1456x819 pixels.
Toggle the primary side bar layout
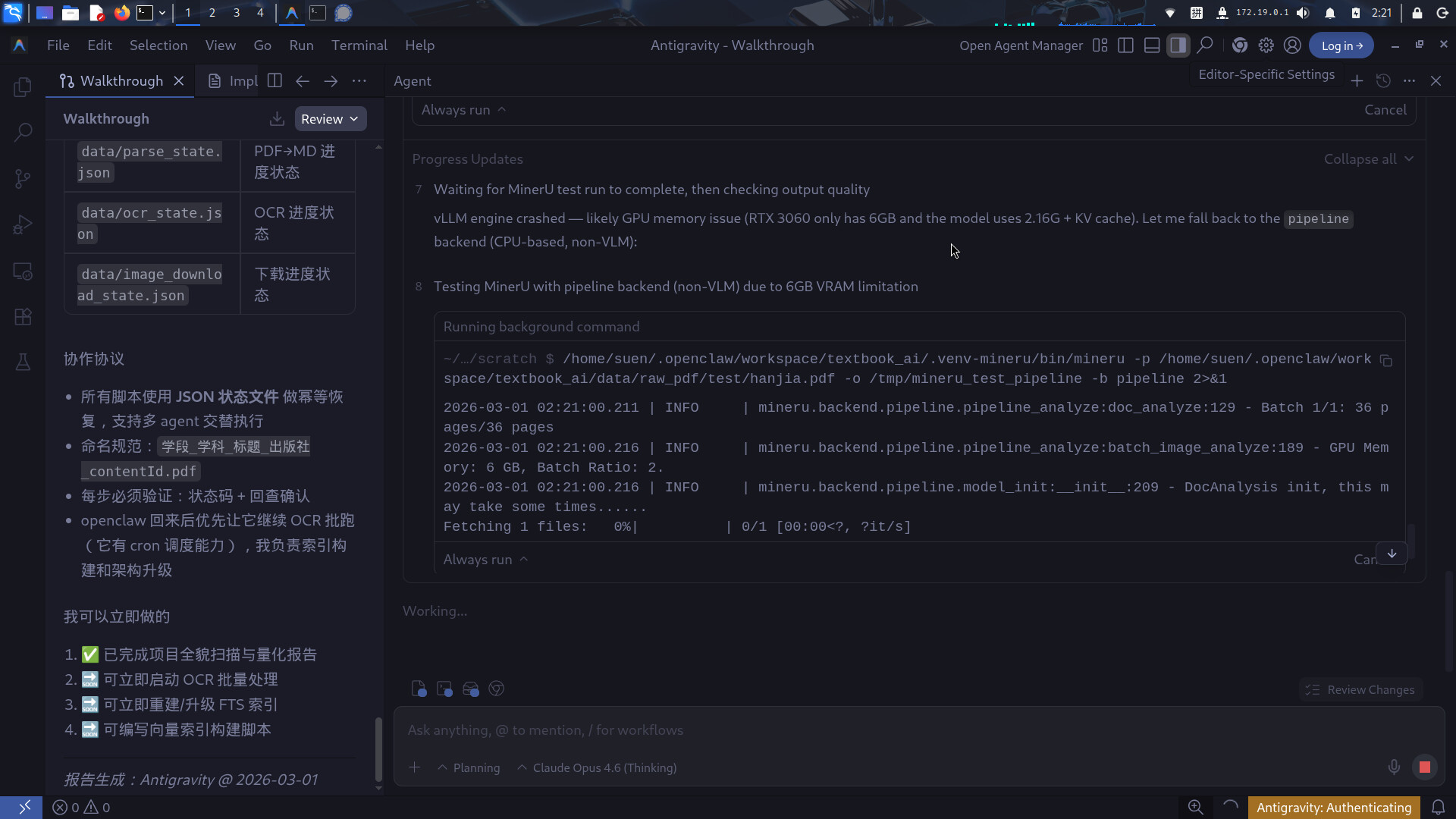(1126, 45)
